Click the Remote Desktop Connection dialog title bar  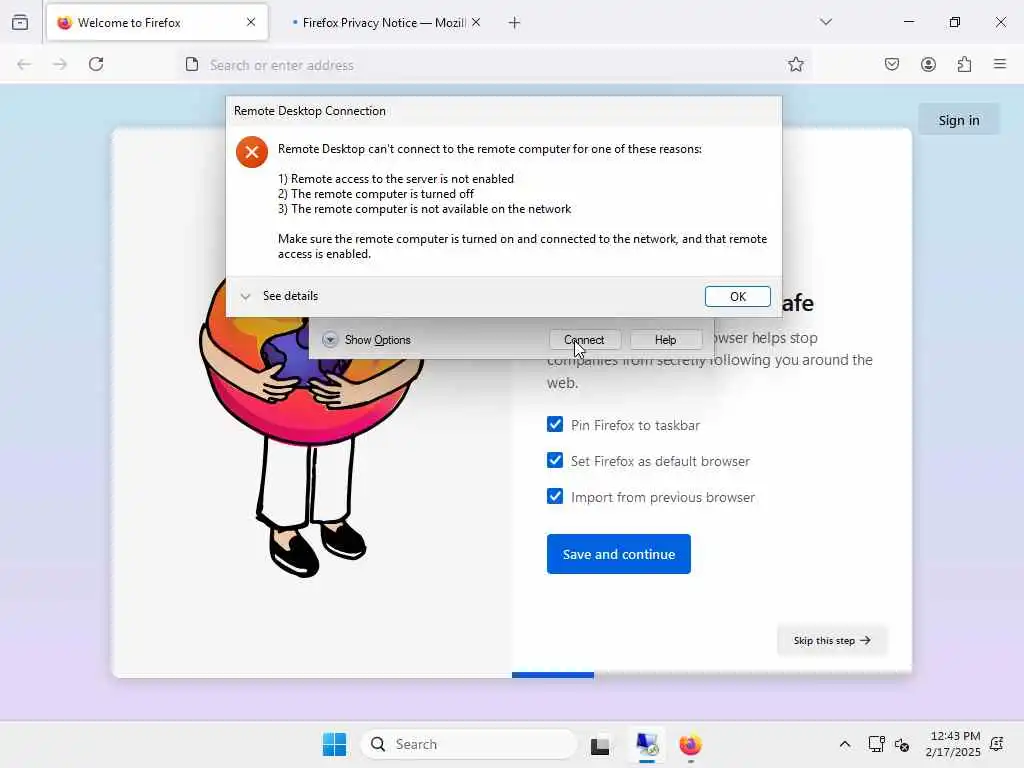click(x=504, y=111)
